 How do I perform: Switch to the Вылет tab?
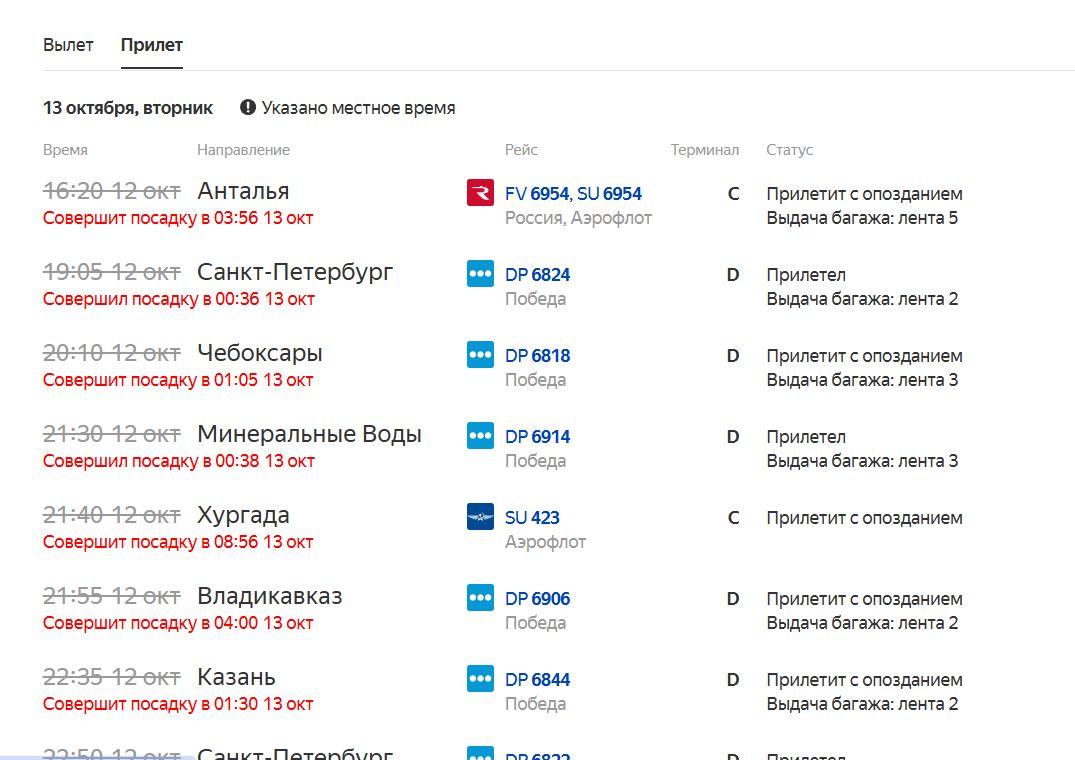[68, 45]
